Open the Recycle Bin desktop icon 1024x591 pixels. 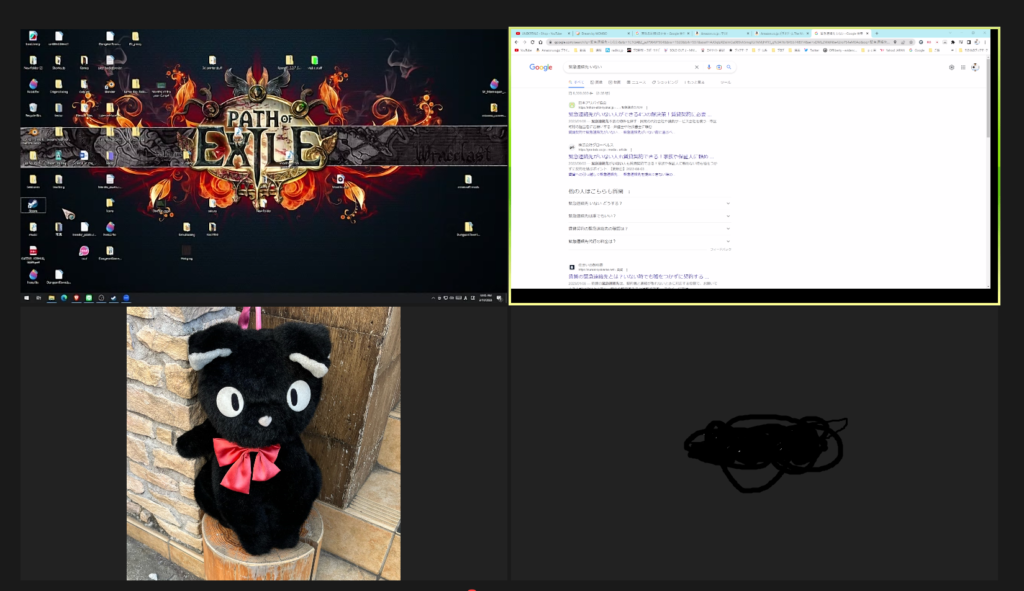tap(33, 107)
